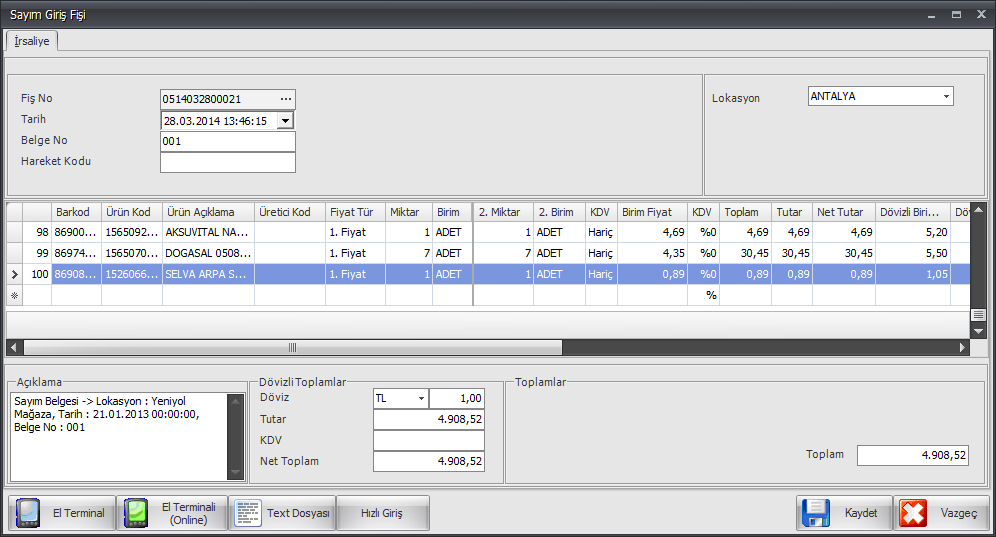Viewport: 996px width, 537px height.
Task: Open the Fiş No ellipsis lookup button
Action: 286,99
